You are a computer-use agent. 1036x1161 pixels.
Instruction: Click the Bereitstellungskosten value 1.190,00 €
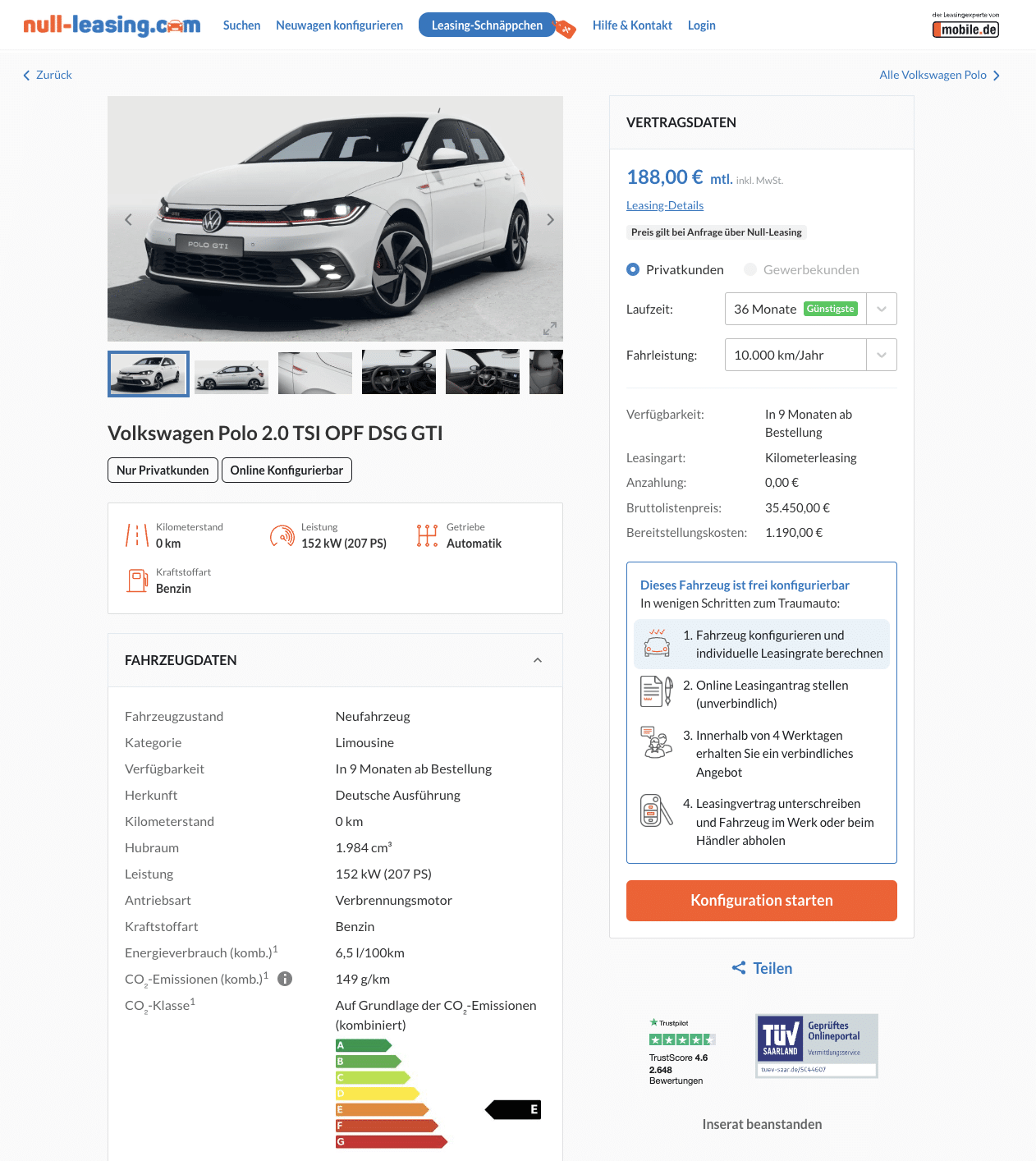pyautogui.click(x=794, y=533)
